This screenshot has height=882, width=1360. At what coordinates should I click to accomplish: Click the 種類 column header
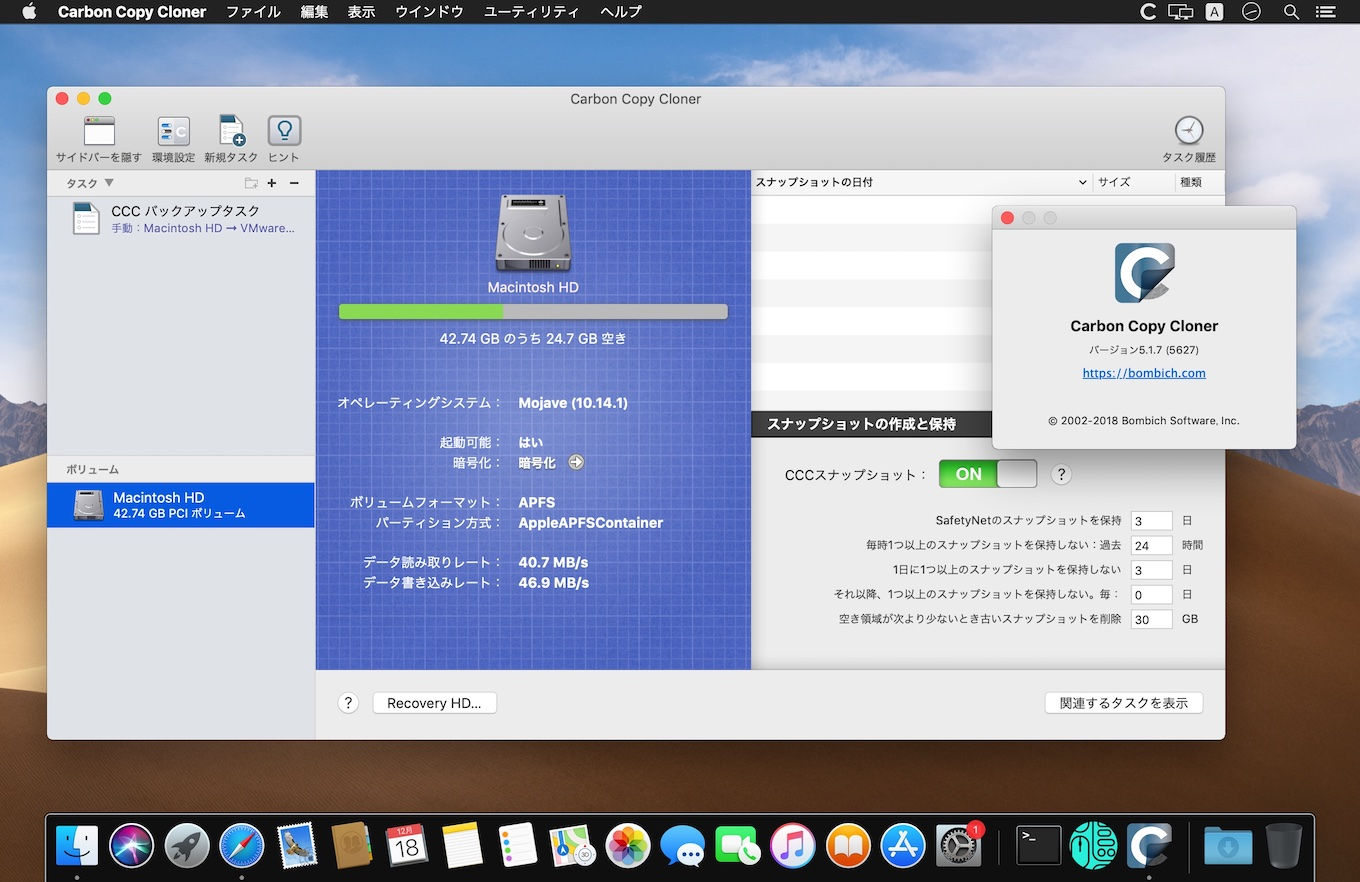coord(1200,182)
